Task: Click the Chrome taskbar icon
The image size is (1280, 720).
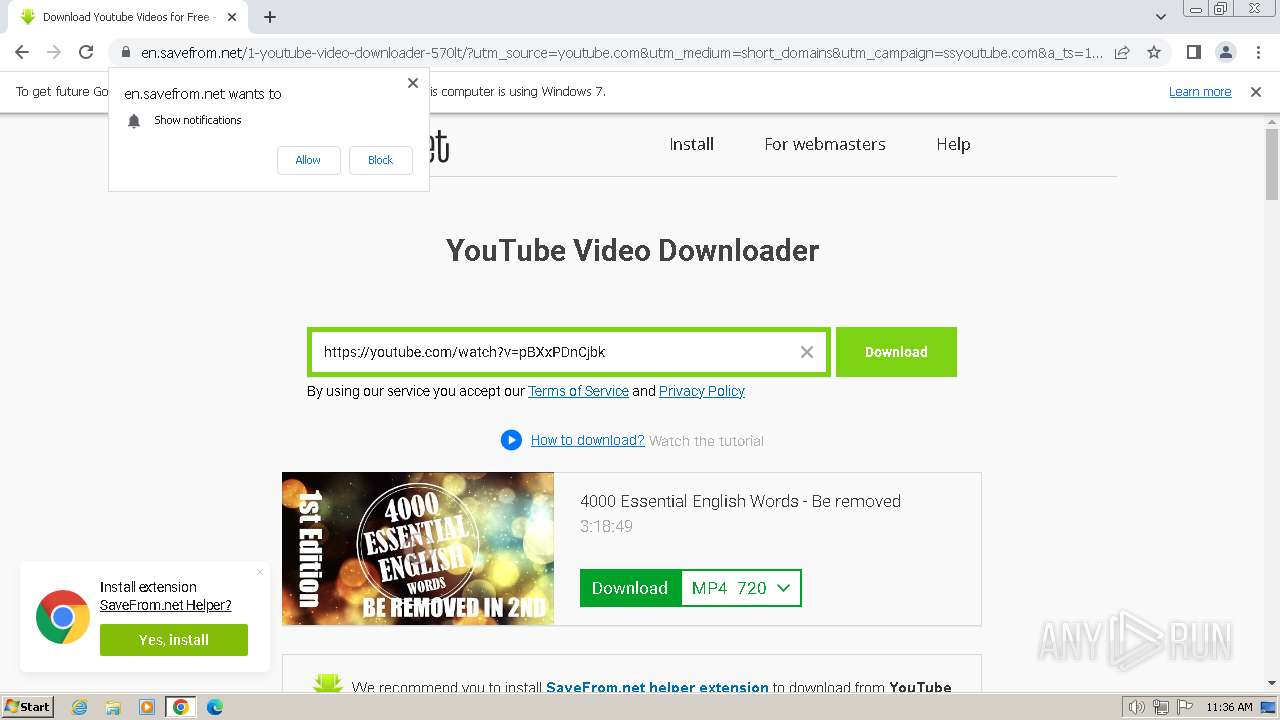Action: point(181,707)
